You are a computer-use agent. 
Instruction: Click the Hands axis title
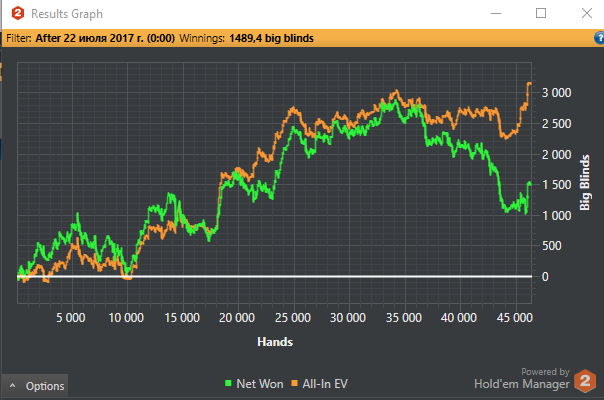[x=275, y=342]
